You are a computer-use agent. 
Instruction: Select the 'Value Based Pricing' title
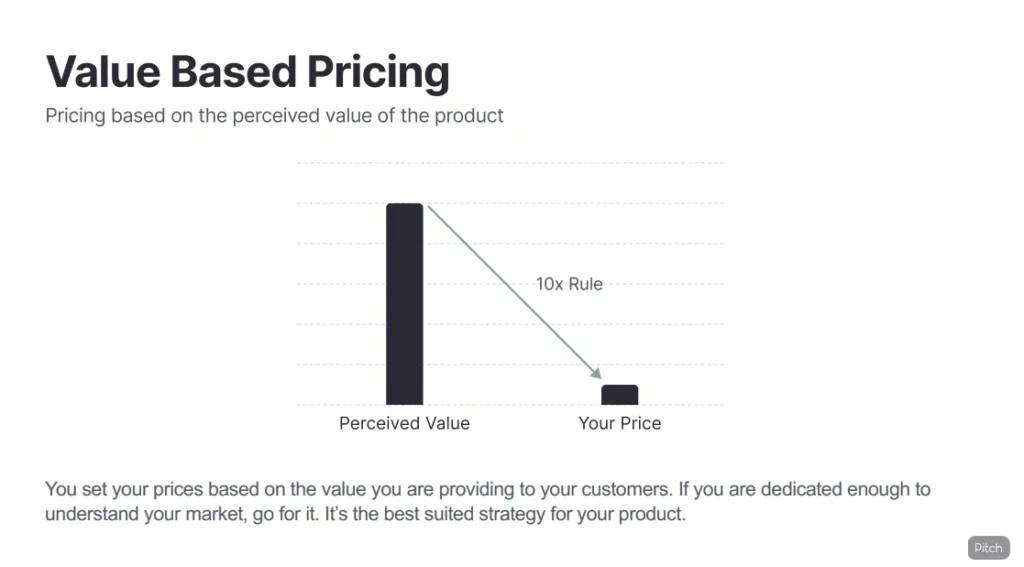(247, 72)
